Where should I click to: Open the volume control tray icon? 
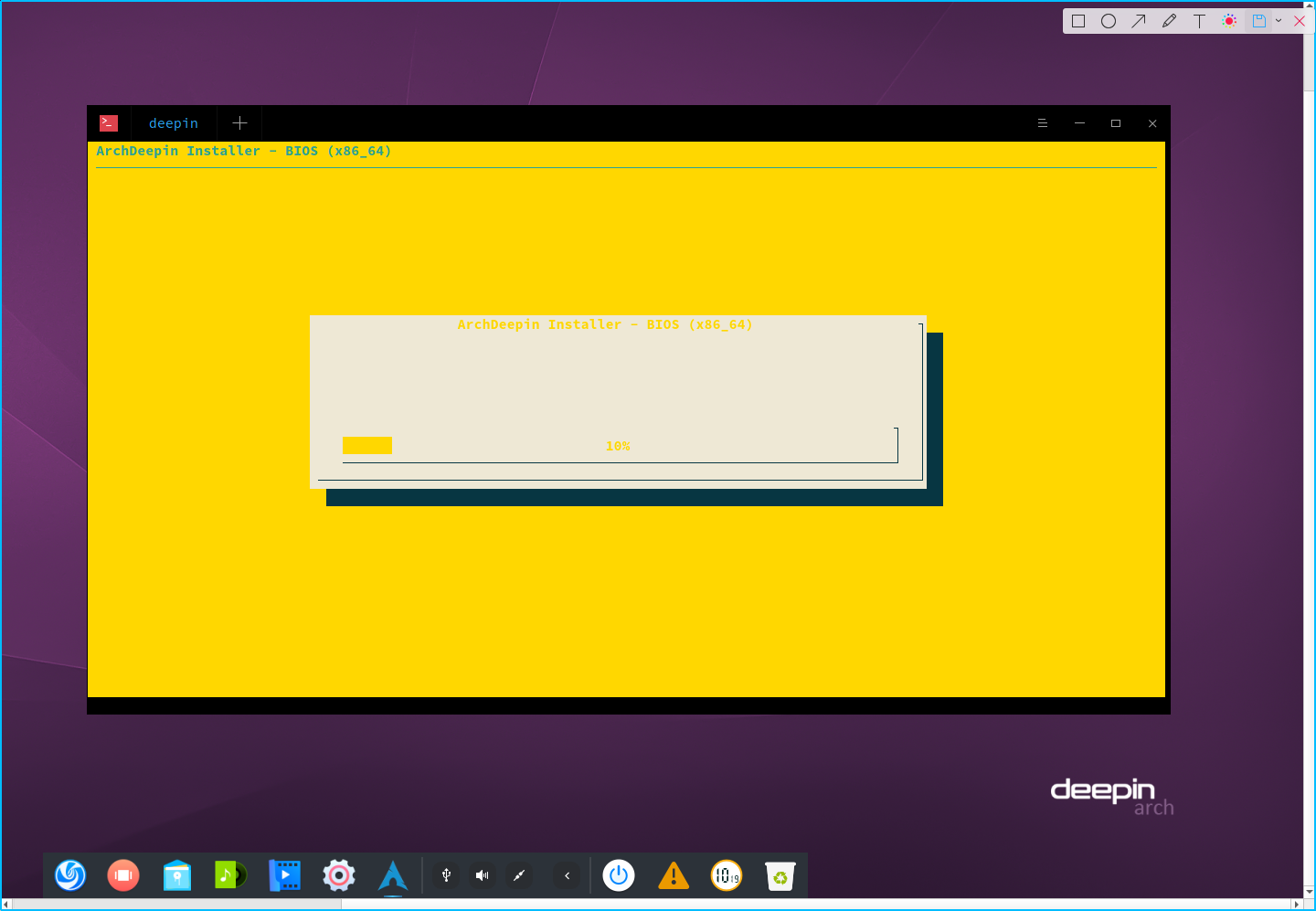coord(482,875)
